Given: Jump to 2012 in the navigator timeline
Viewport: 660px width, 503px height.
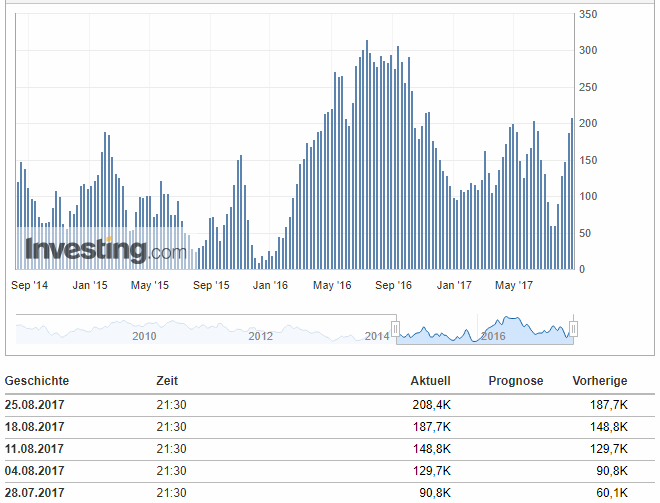Looking at the screenshot, I should (261, 336).
